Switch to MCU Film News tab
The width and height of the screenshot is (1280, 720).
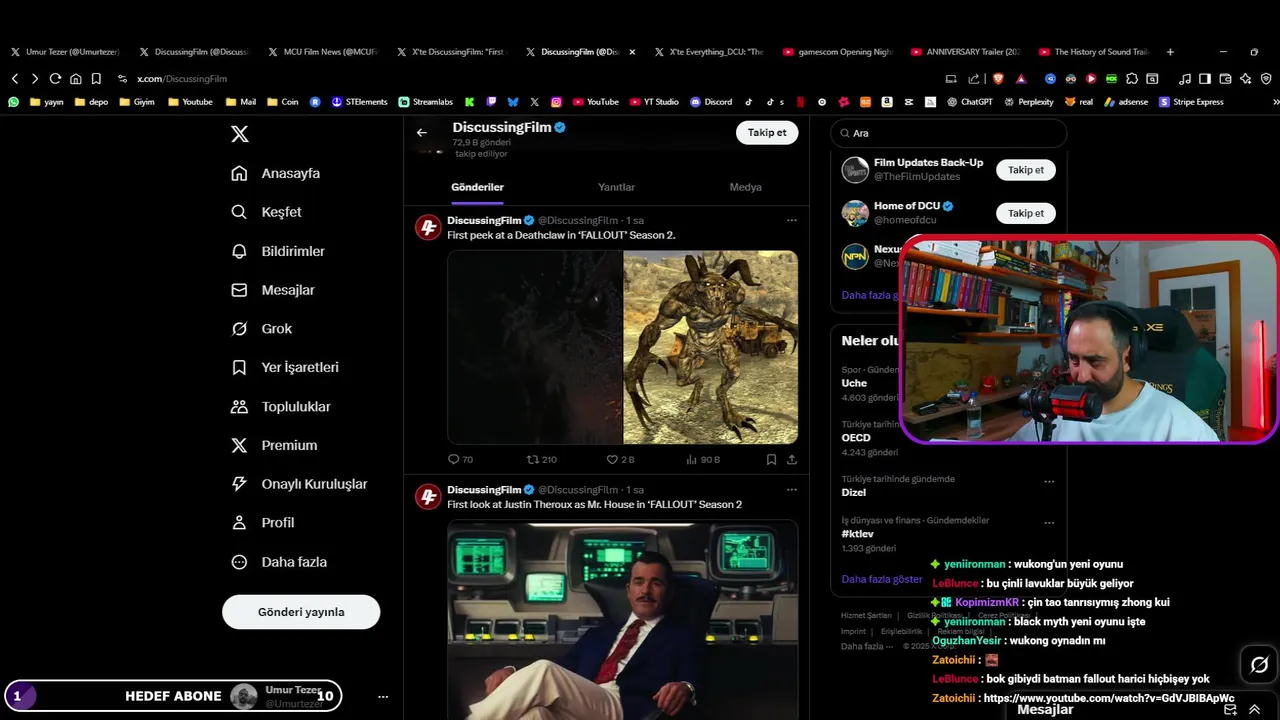[324, 52]
